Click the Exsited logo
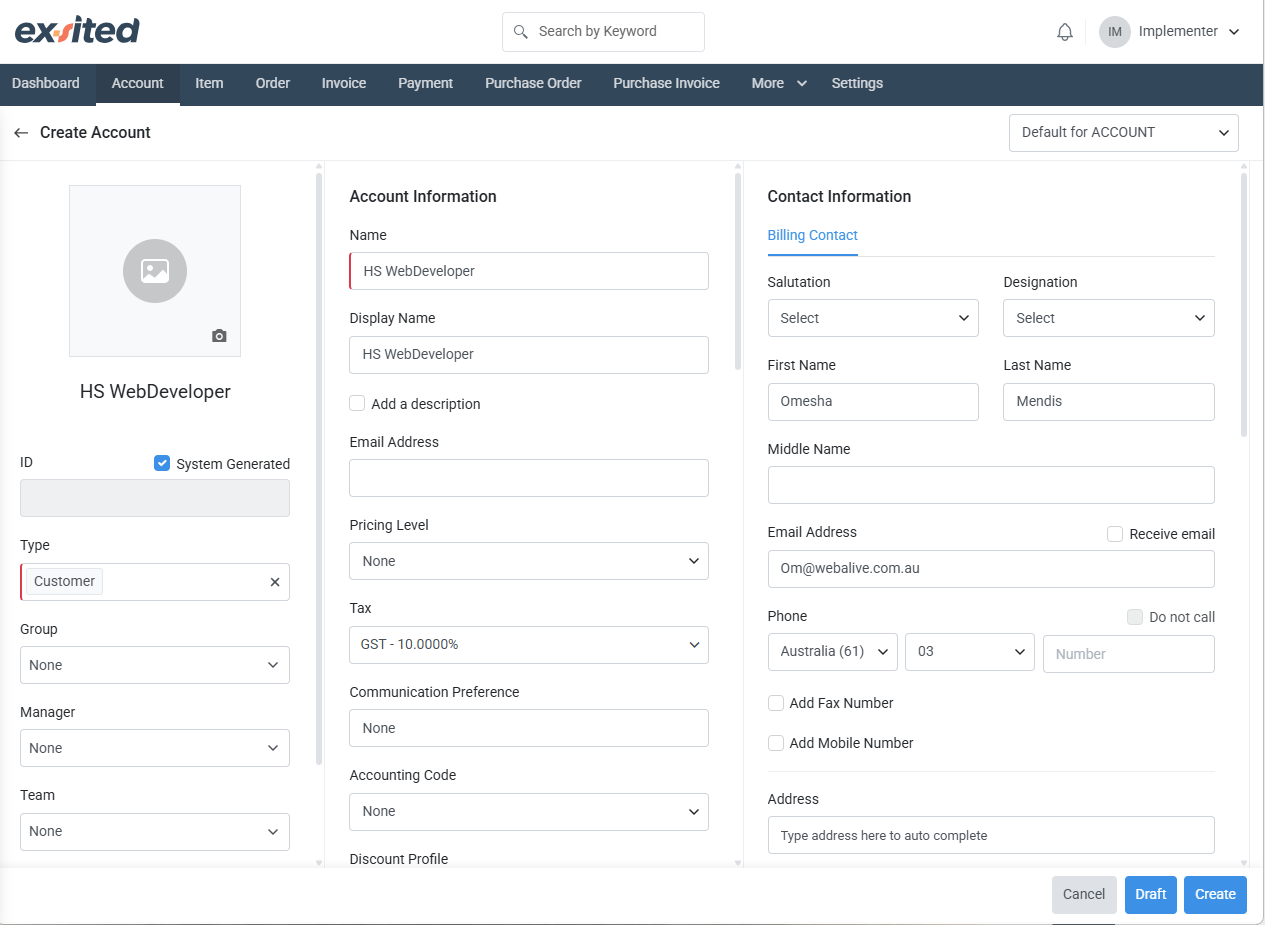Image resolution: width=1265 pixels, height=925 pixels. 77,31
